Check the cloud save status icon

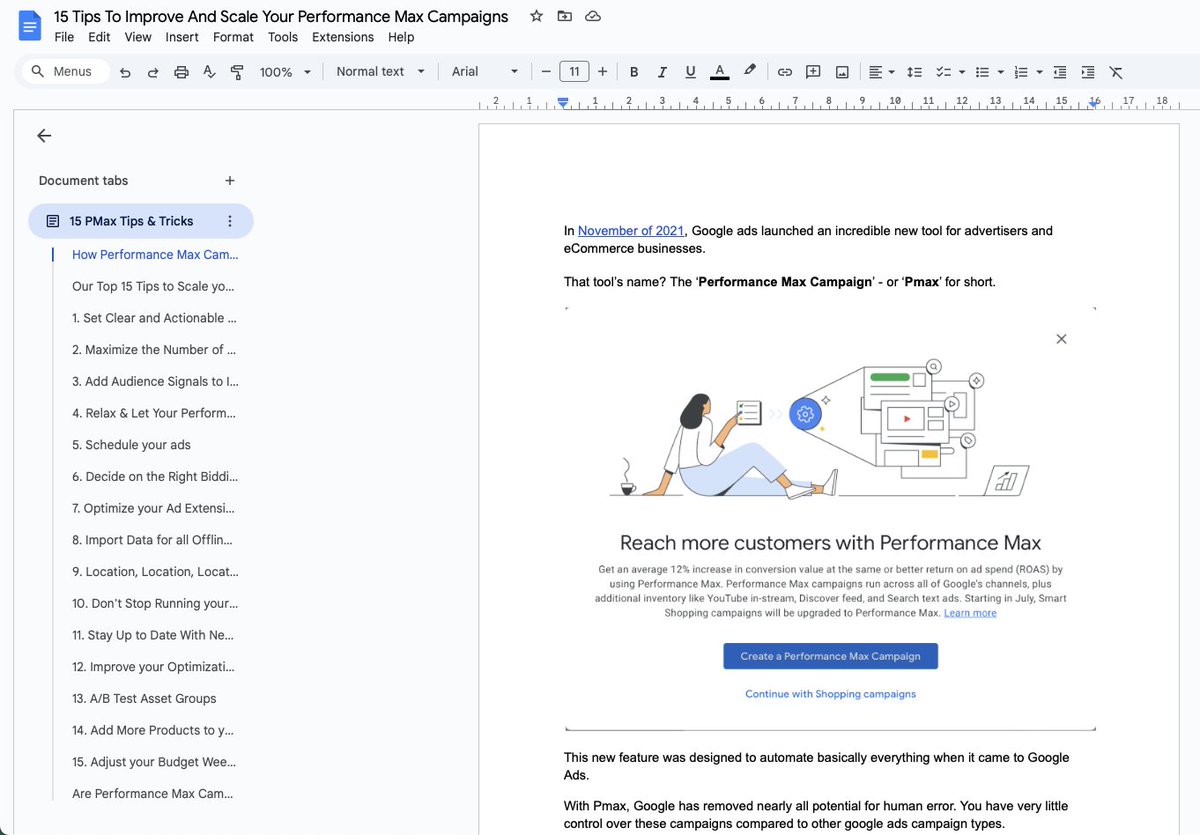tap(593, 16)
